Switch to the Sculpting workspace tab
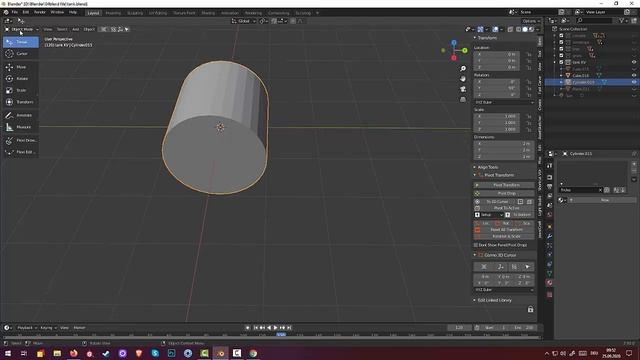The height and width of the screenshot is (360, 640). tap(135, 13)
